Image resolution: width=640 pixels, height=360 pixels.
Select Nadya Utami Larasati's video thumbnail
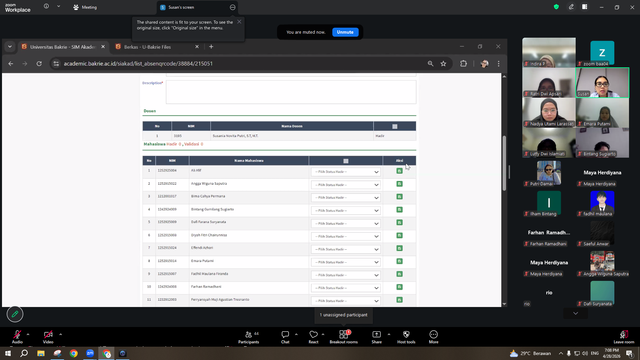point(549,113)
